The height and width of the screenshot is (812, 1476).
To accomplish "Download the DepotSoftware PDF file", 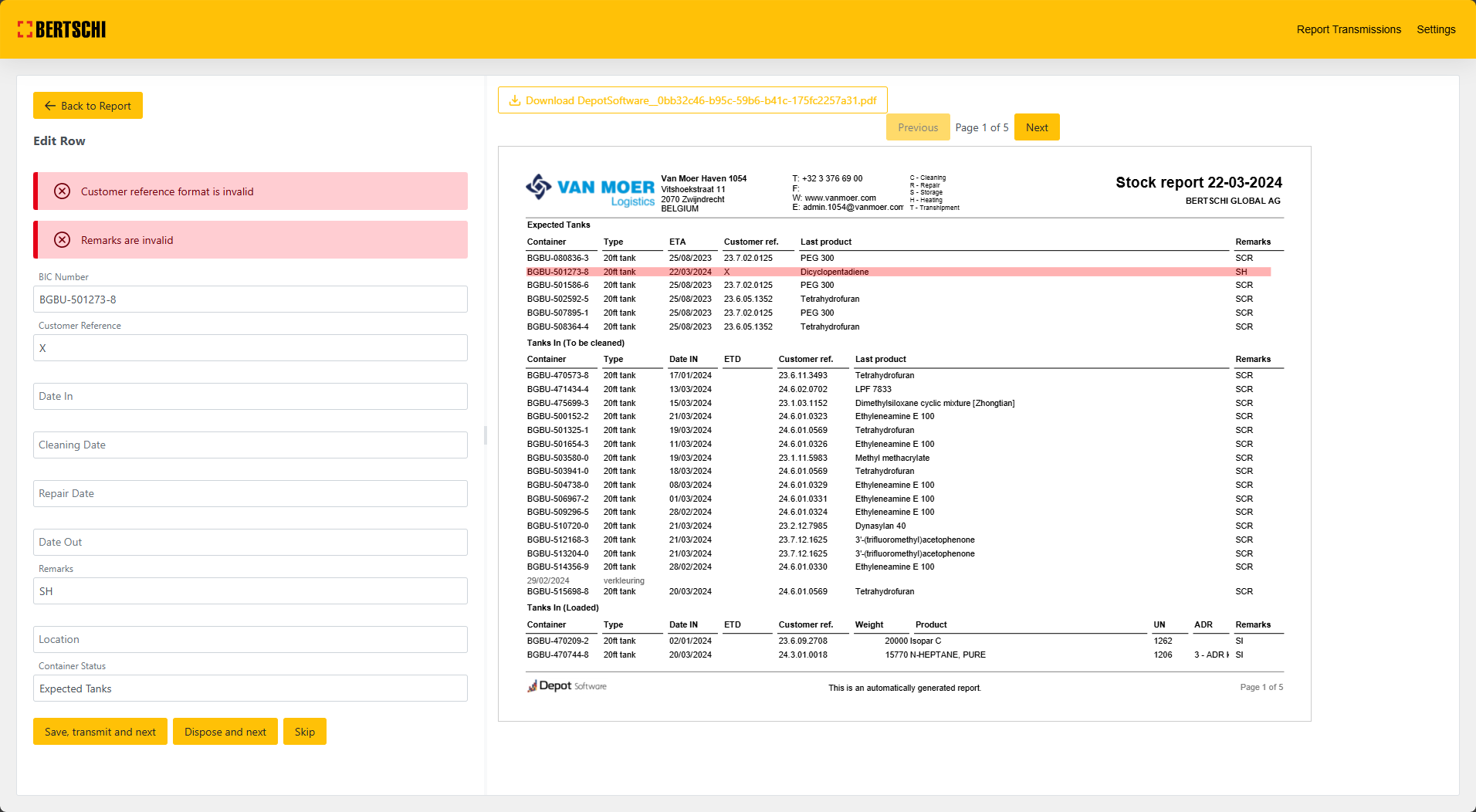I will pyautogui.click(x=692, y=100).
